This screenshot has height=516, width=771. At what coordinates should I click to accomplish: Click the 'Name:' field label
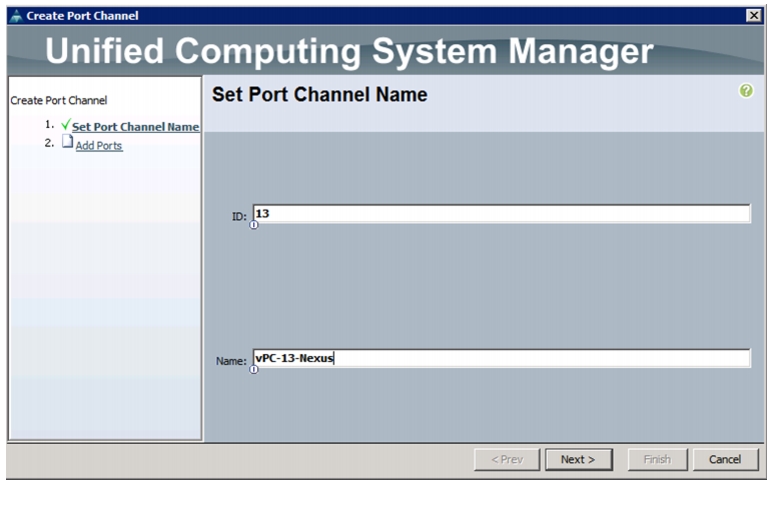click(x=231, y=361)
